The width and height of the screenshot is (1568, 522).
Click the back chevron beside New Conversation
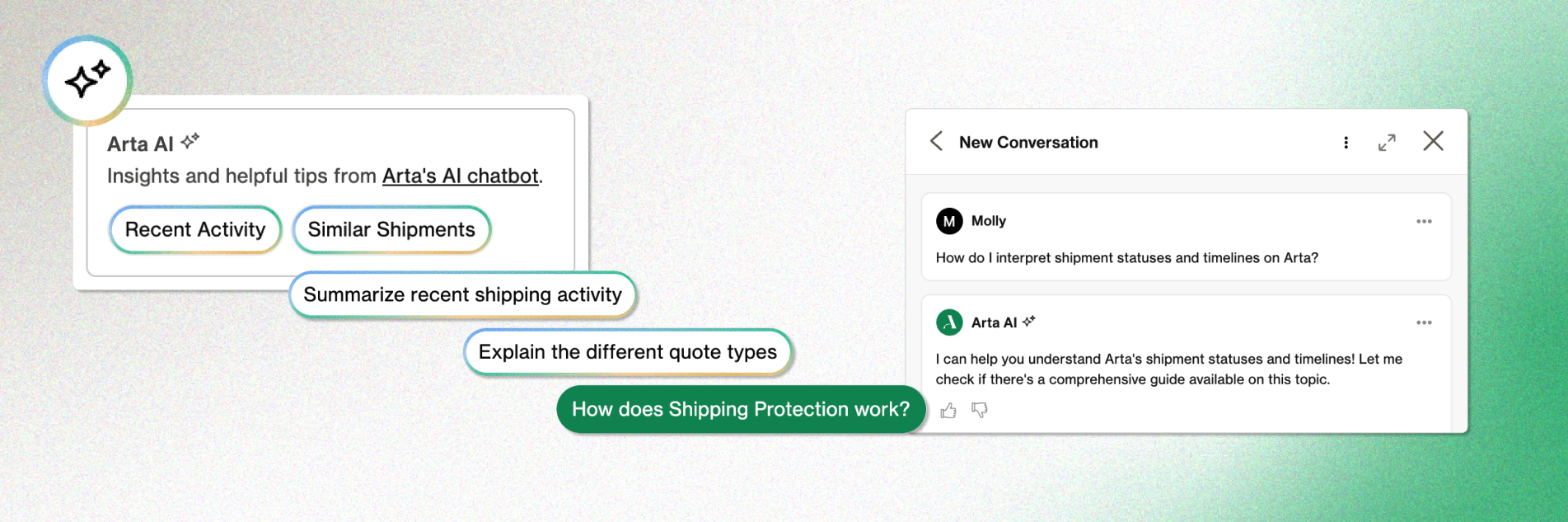[936, 141]
